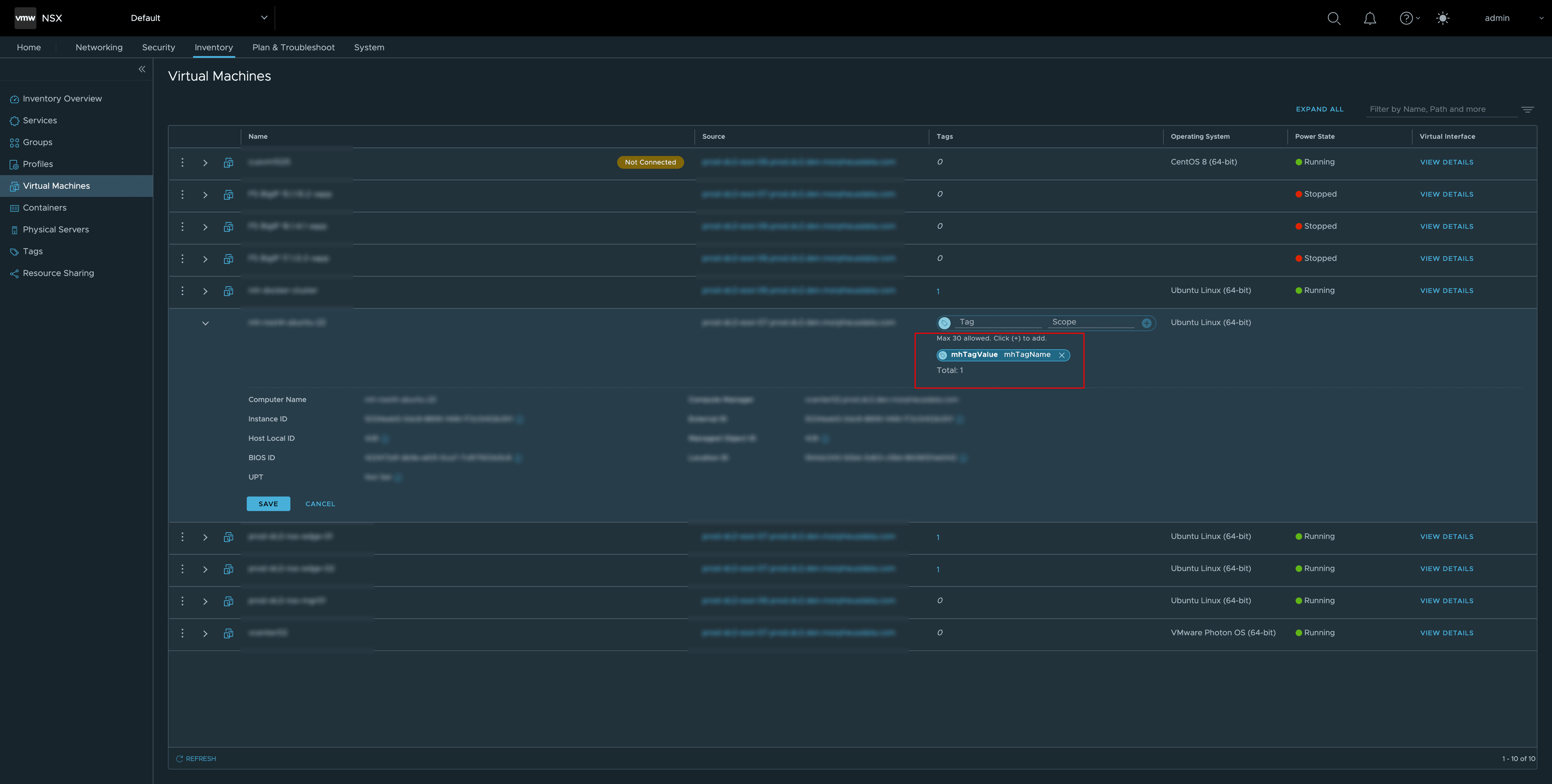Open the help menu icon

coord(1406,18)
